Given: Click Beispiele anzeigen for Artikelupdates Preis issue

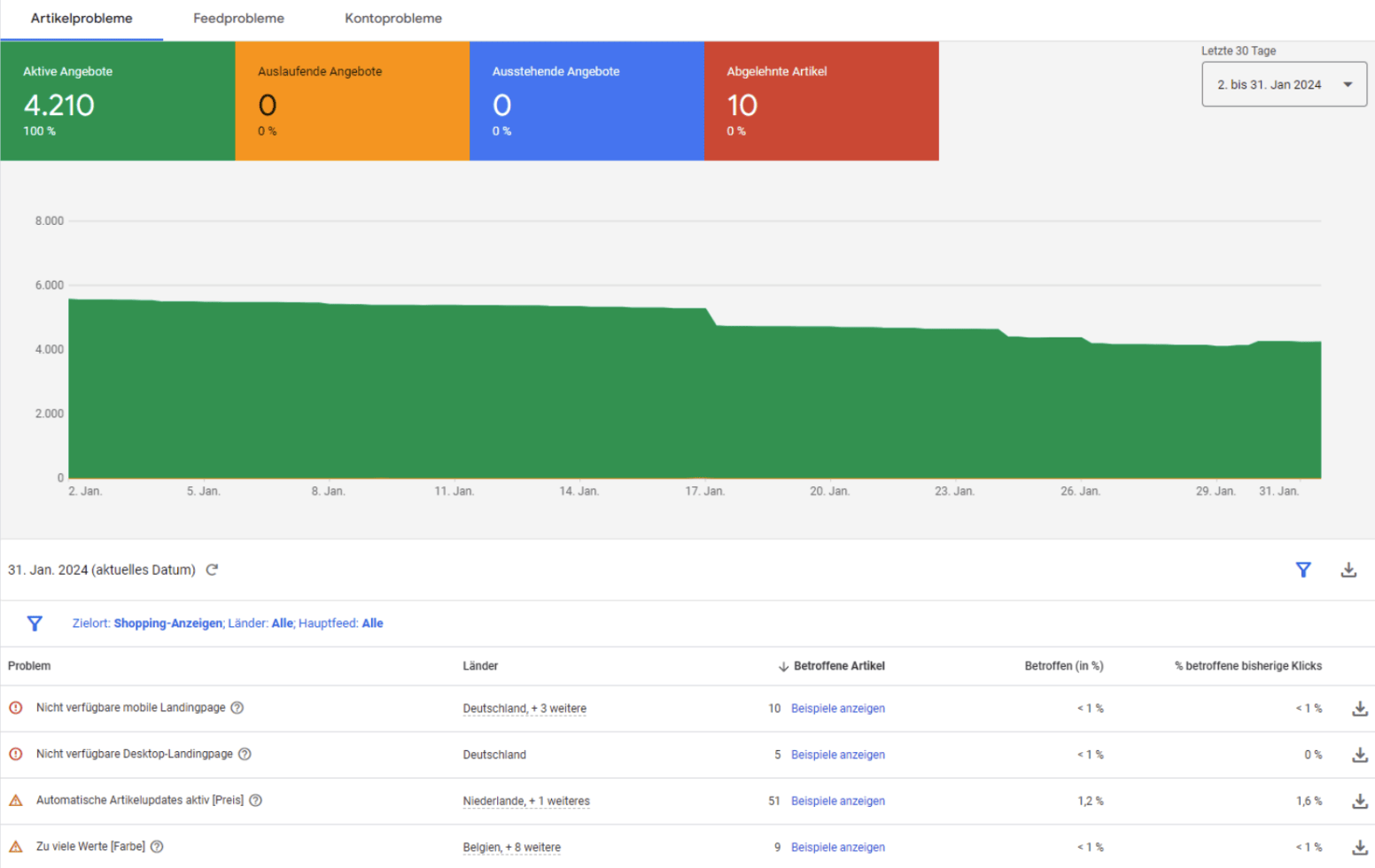Looking at the screenshot, I should 837,800.
